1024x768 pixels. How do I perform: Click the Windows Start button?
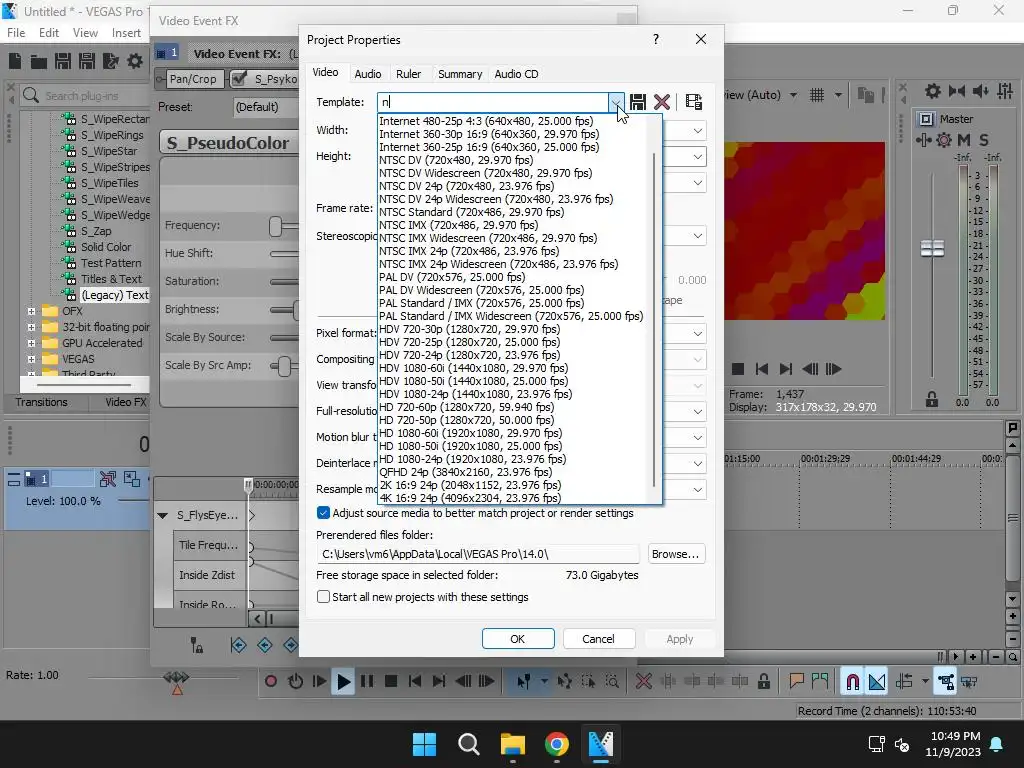[424, 744]
